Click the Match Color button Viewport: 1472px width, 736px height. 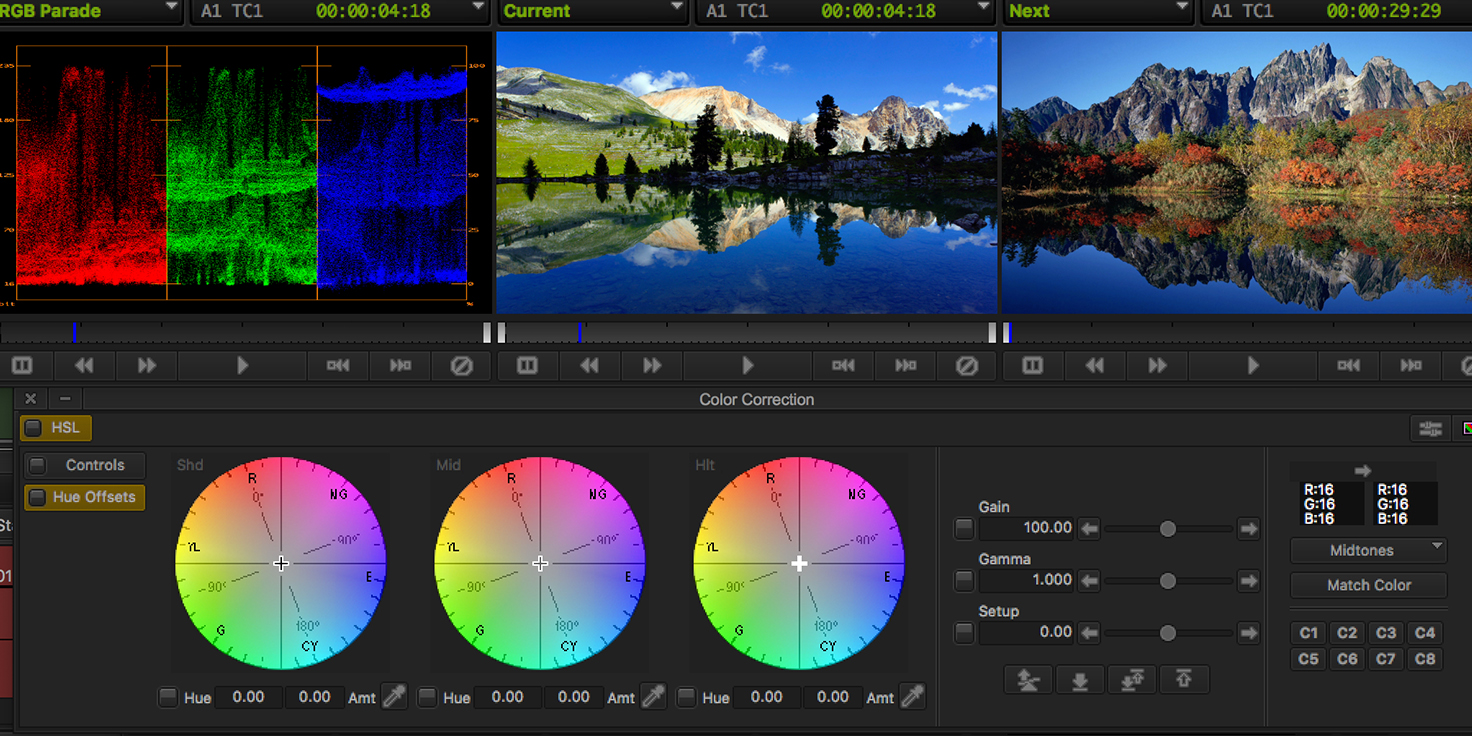click(1369, 585)
